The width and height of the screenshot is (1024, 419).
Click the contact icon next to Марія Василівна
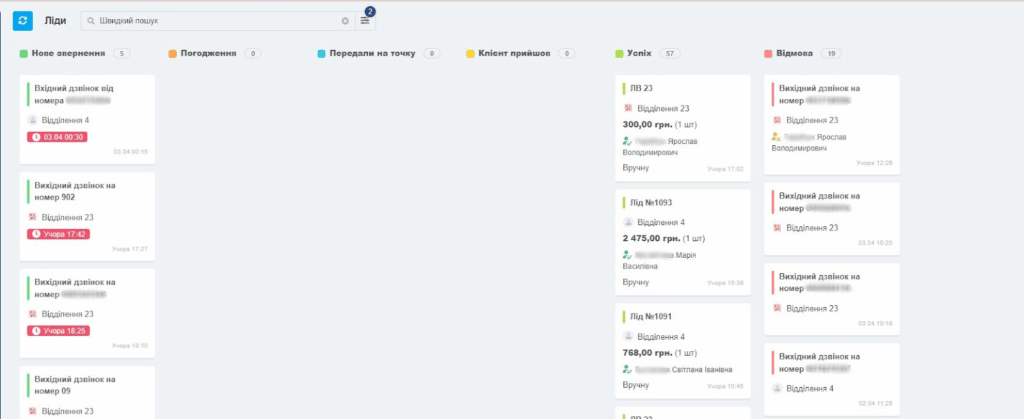pyautogui.click(x=628, y=255)
